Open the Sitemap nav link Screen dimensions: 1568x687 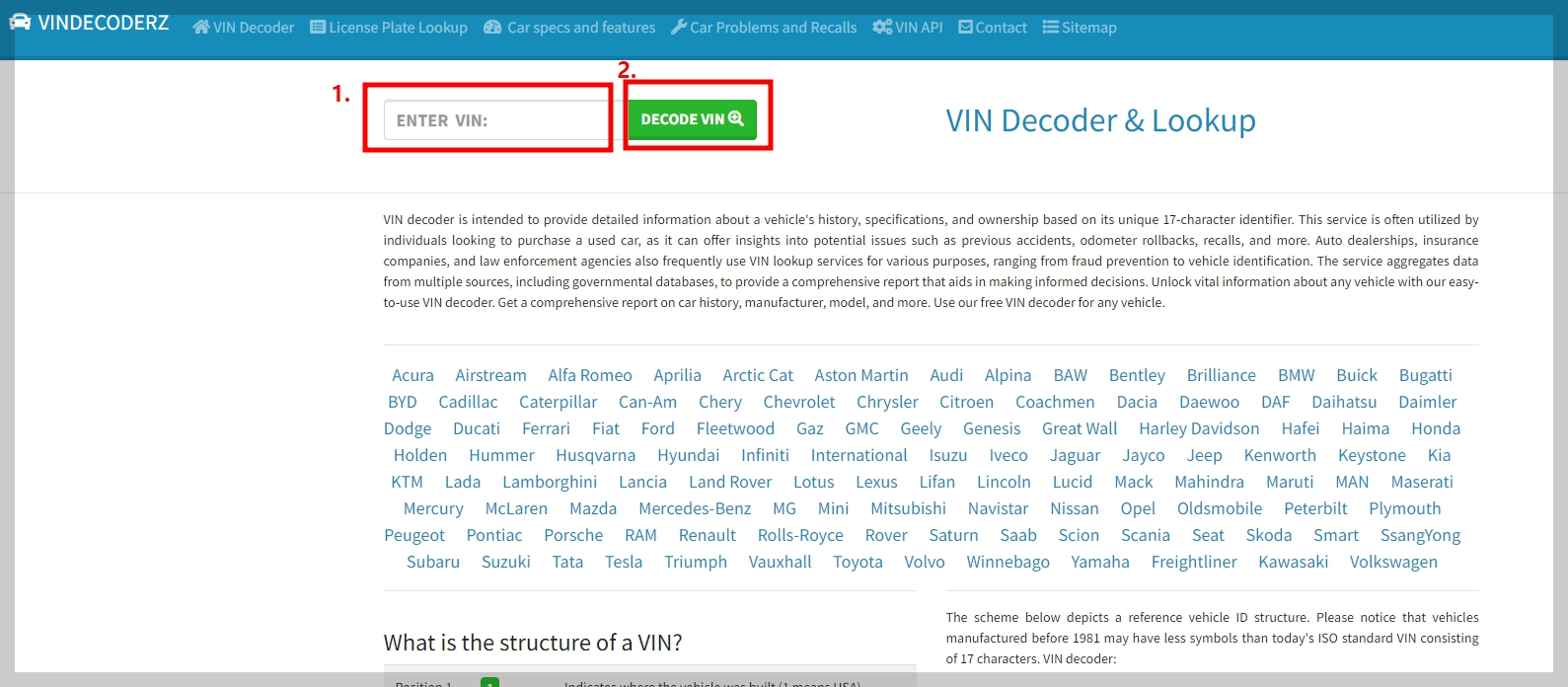tap(1080, 28)
